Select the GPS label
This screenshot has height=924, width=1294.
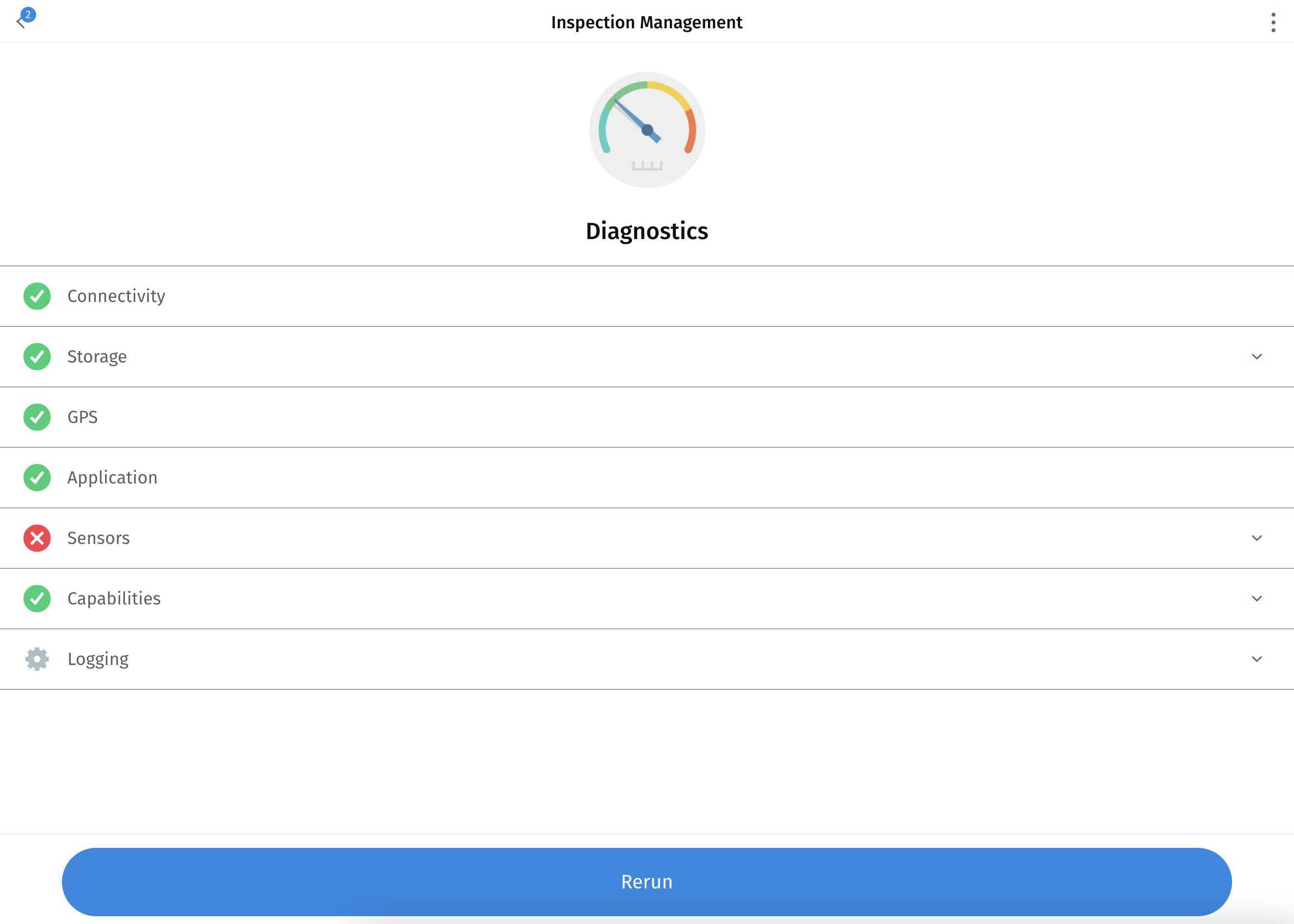click(82, 417)
